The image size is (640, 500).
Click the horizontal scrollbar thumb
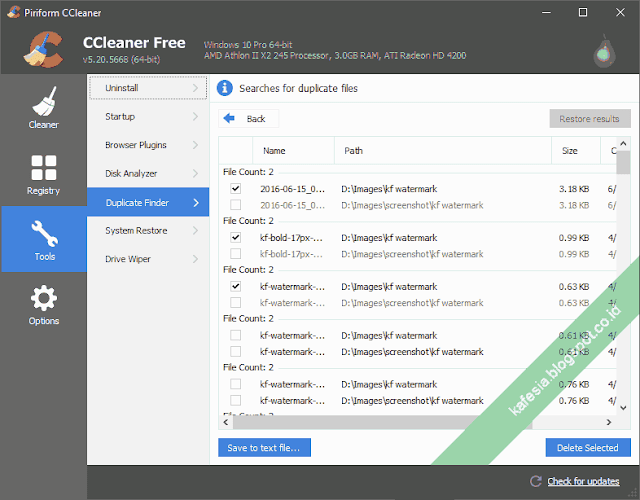pos(382,422)
